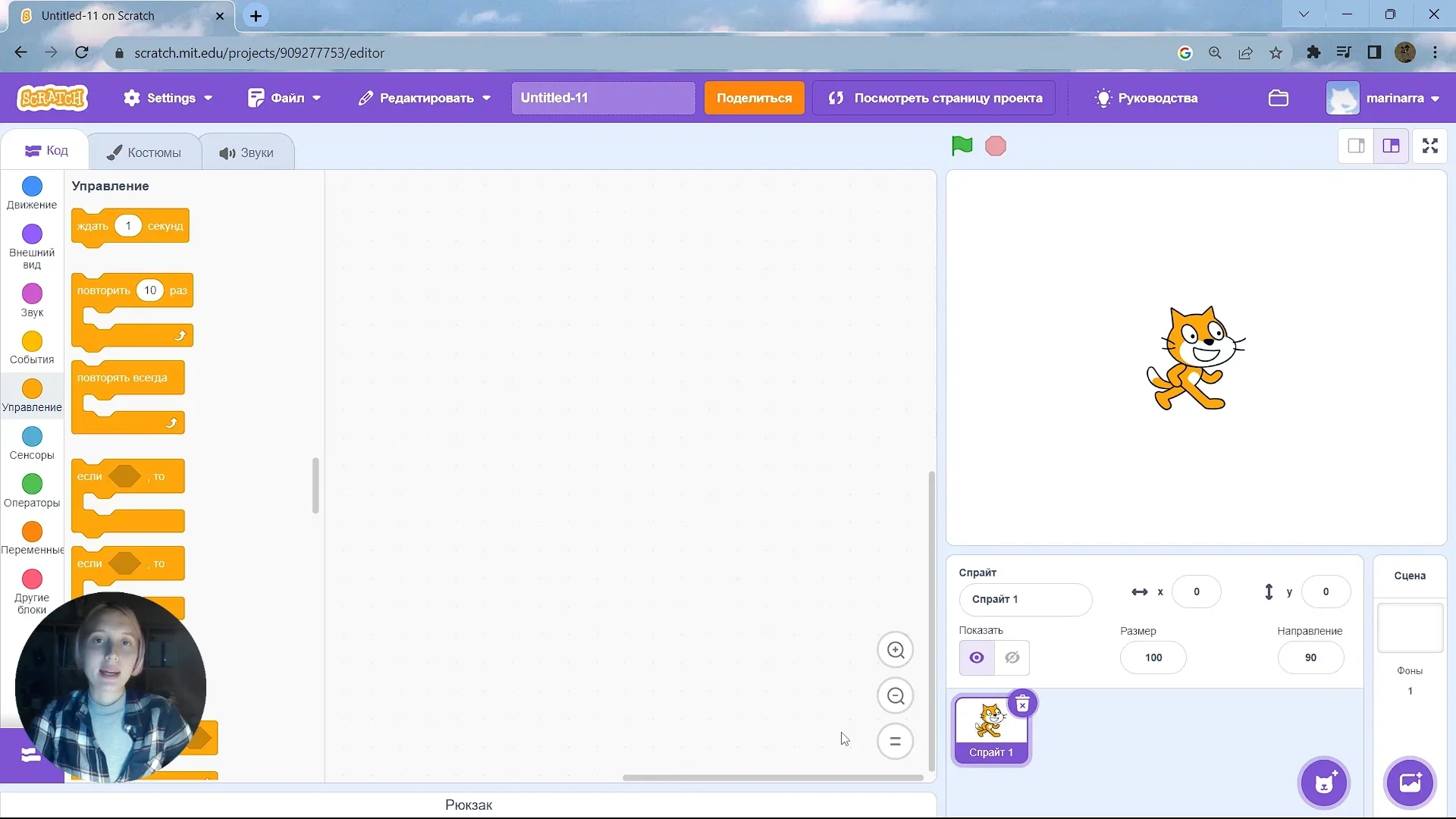Switch to the Костюмы tab
The width and height of the screenshot is (1456, 819).
[x=145, y=152]
